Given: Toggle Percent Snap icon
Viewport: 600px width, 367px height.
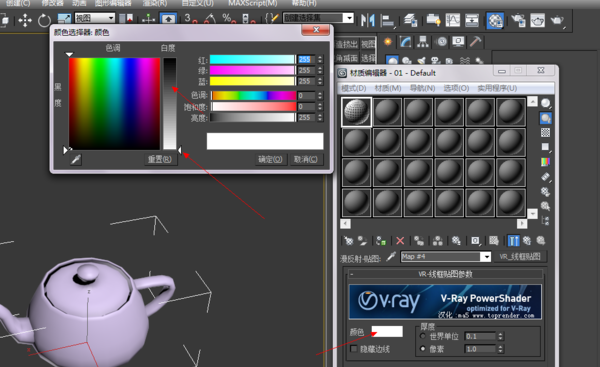Looking at the screenshot, I should tap(229, 19).
